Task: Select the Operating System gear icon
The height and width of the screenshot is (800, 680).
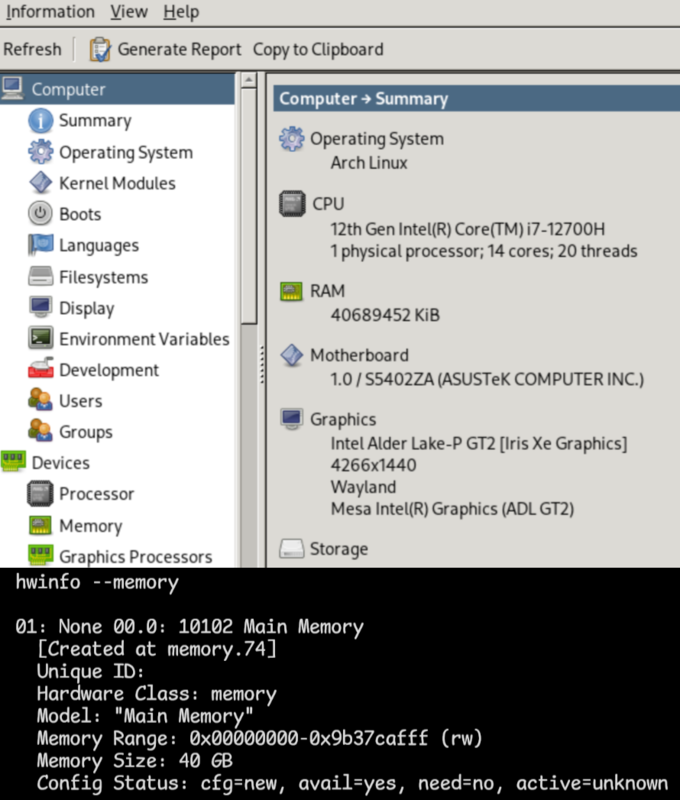Action: [40, 152]
